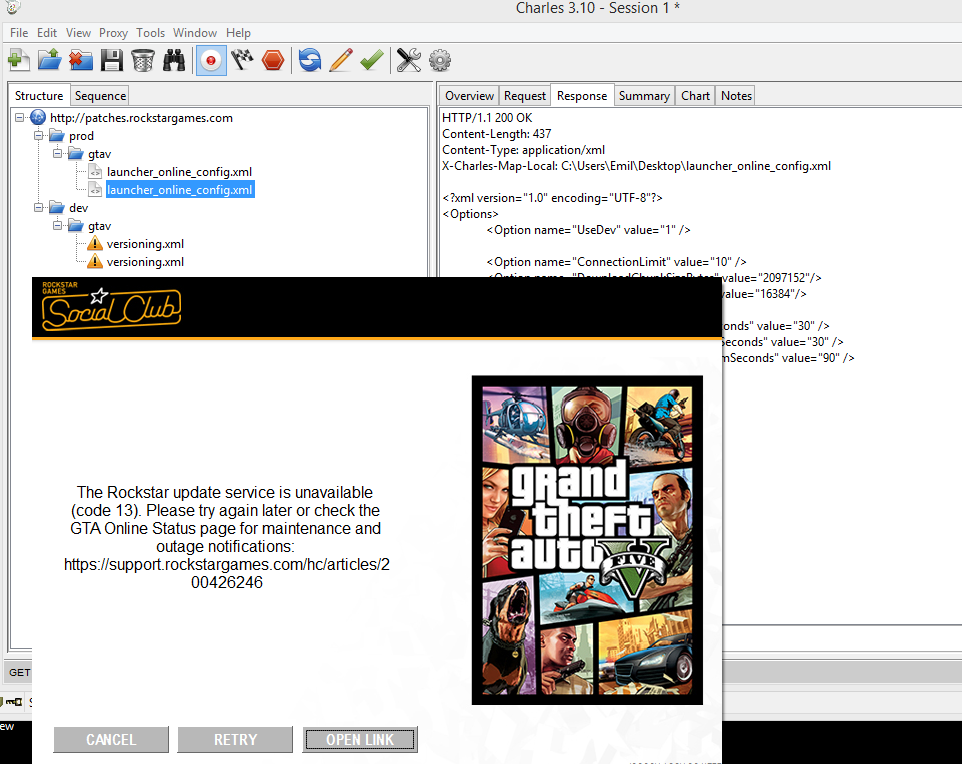The height and width of the screenshot is (764, 962).
Task: Open the Proxy menu
Action: [x=113, y=33]
